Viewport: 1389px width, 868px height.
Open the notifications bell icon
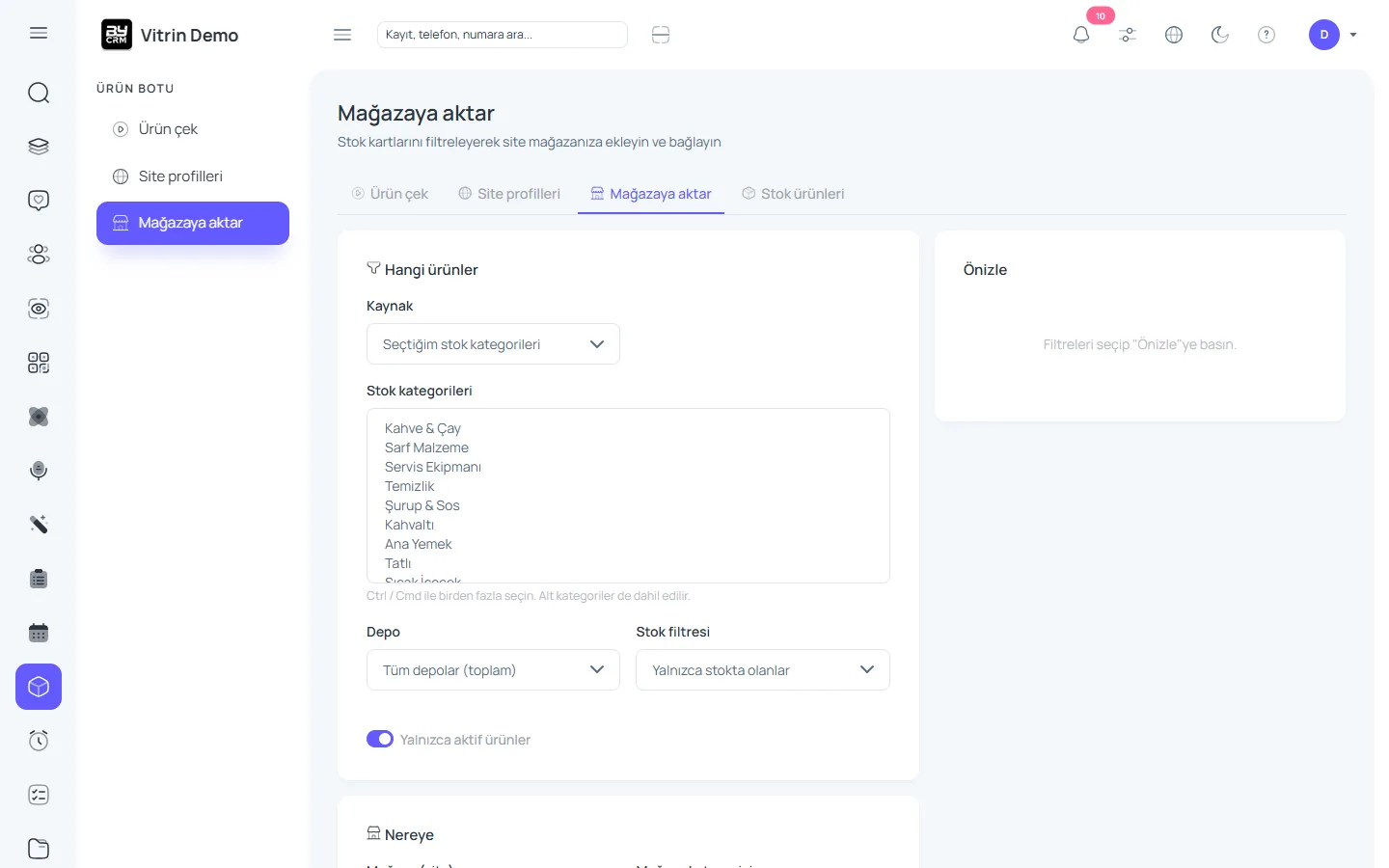click(x=1081, y=35)
